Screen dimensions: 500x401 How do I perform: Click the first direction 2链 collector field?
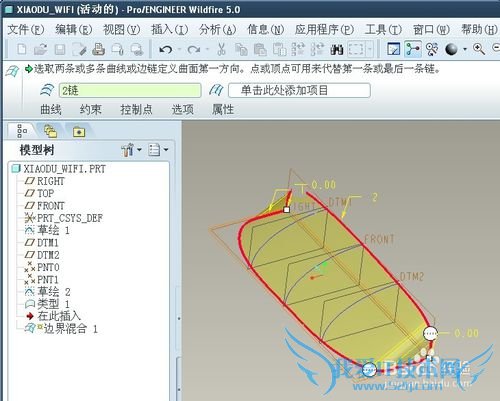coord(130,90)
